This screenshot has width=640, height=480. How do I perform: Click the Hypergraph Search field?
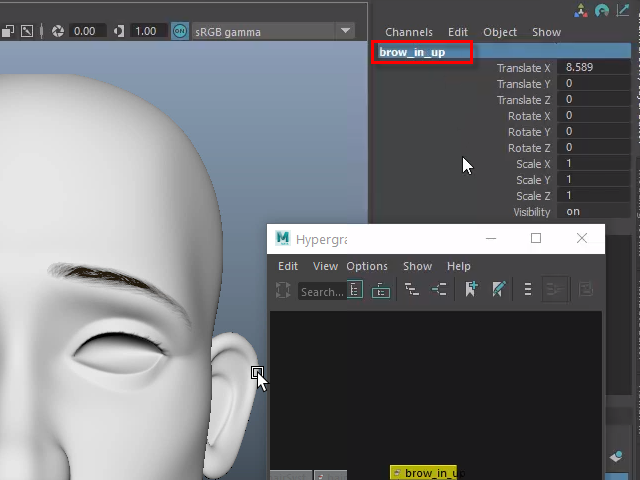(x=322, y=291)
